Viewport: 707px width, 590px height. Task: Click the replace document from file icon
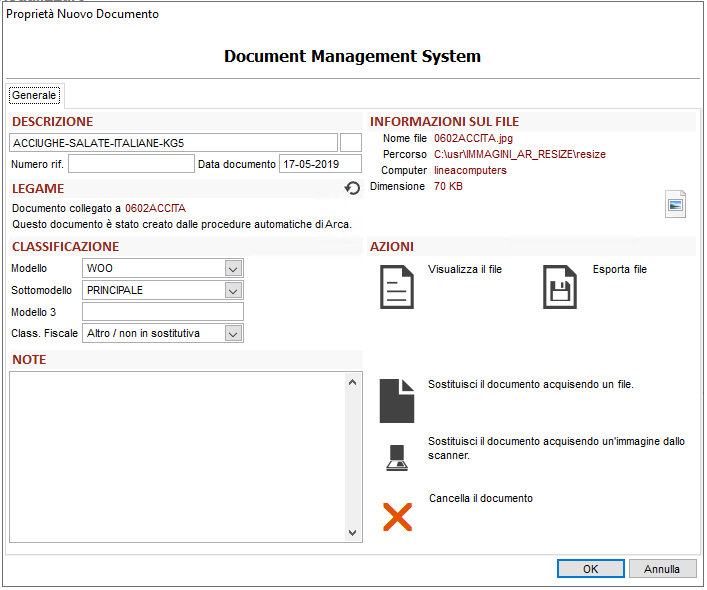coord(397,400)
